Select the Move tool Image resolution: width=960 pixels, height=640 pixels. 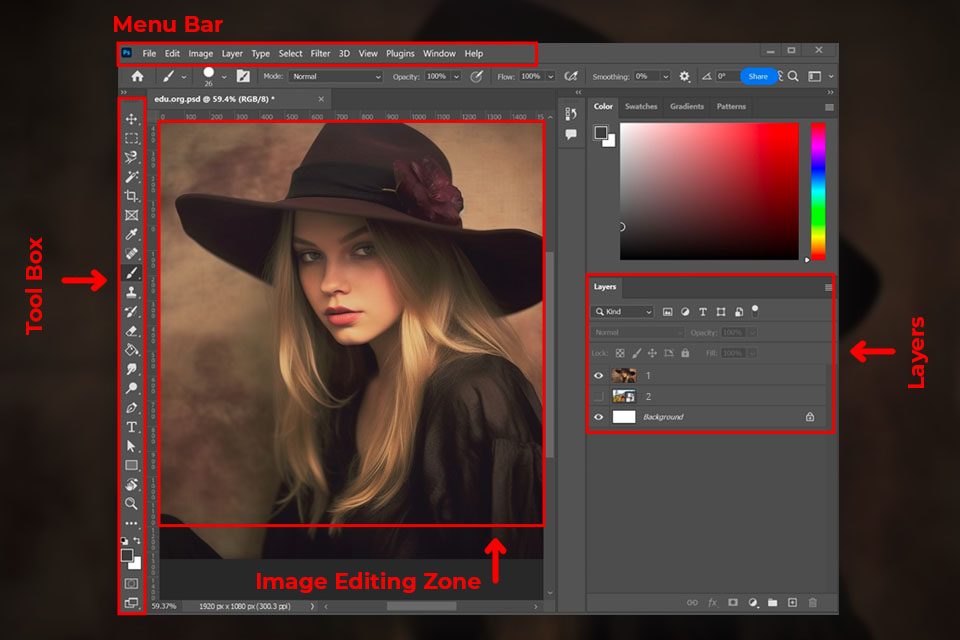[131, 119]
